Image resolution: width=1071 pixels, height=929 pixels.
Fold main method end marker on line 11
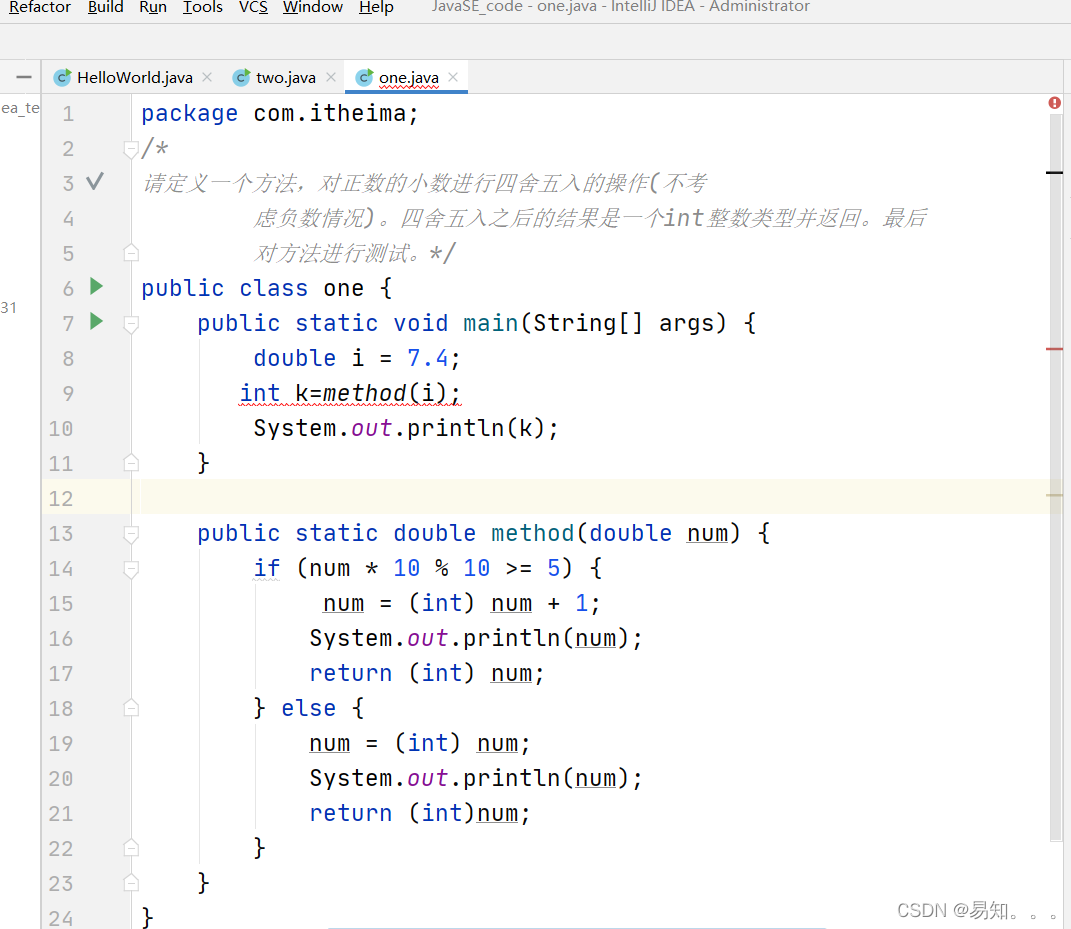(x=131, y=462)
